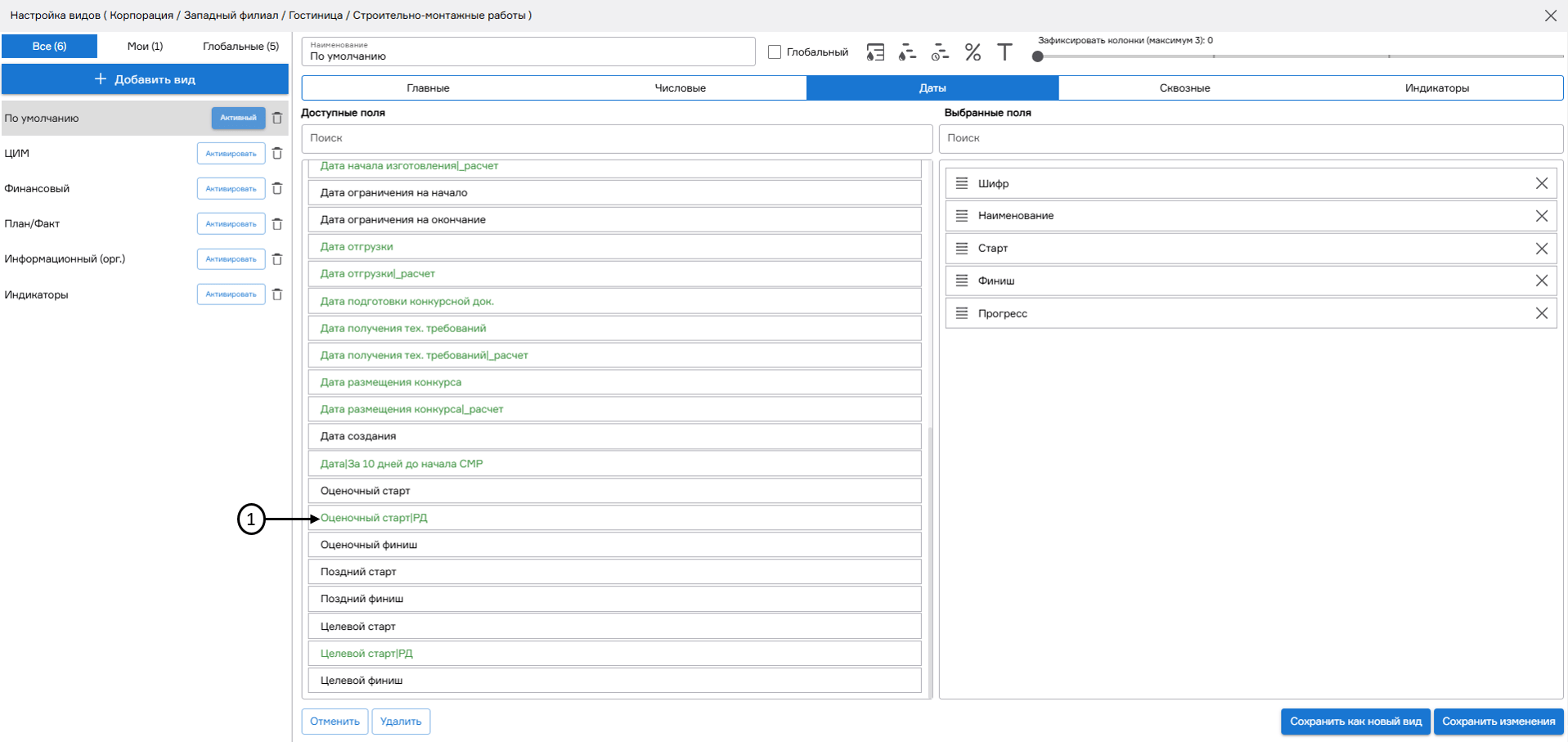1568x742 pixels.
Task: Activate the План/Факт view
Action: [231, 224]
